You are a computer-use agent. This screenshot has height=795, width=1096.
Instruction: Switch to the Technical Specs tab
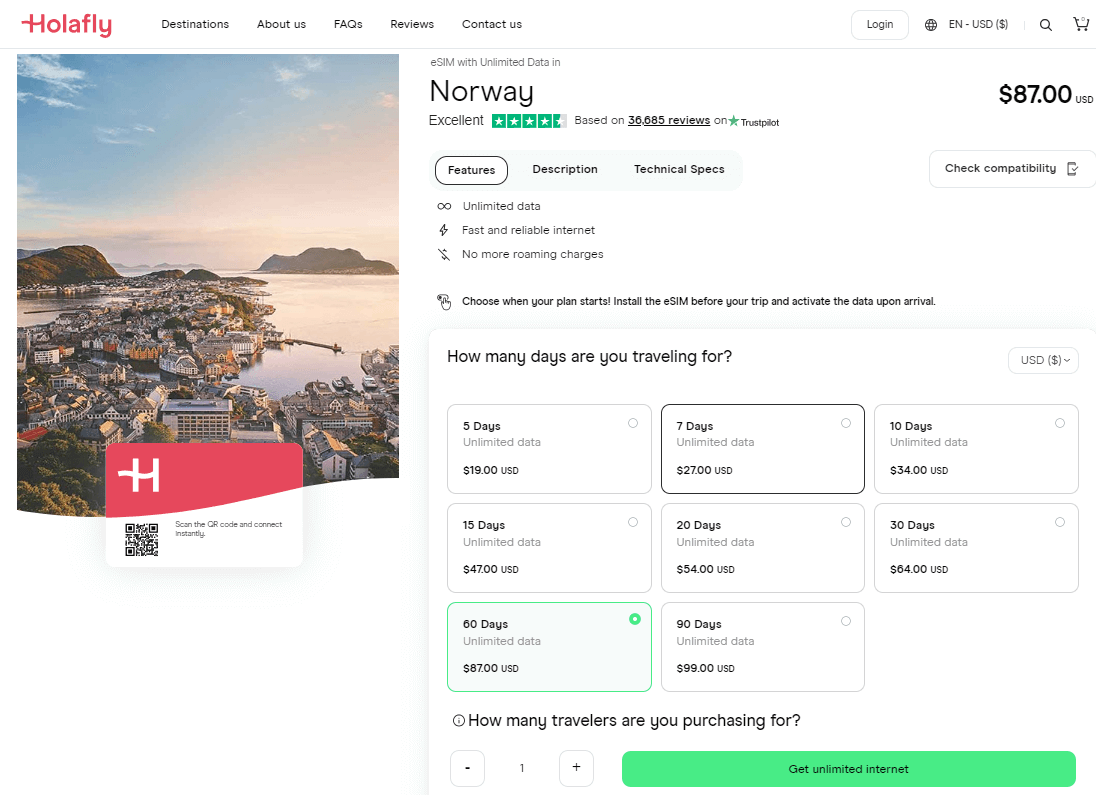pyautogui.click(x=679, y=170)
